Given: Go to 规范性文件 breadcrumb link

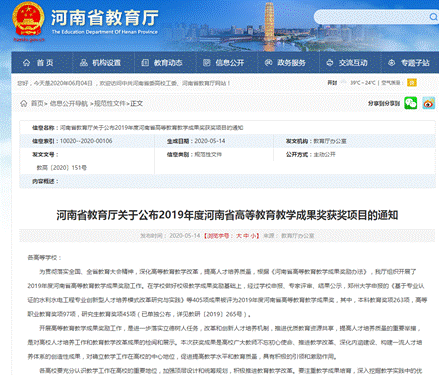Looking at the screenshot, I should [110, 104].
